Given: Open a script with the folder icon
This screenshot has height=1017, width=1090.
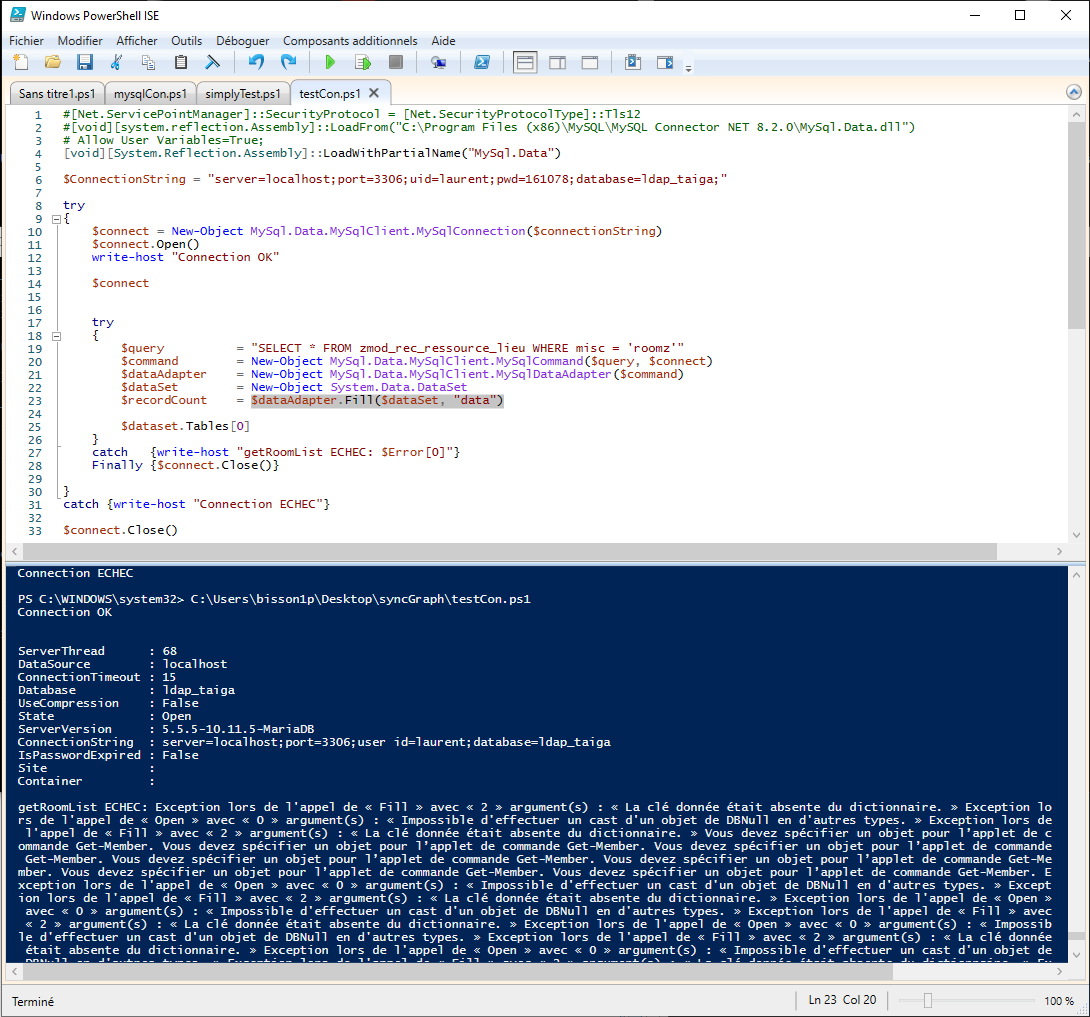Looking at the screenshot, I should click(53, 63).
